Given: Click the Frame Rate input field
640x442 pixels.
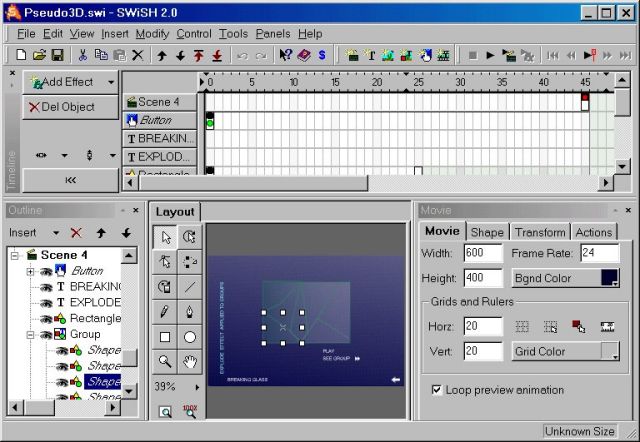Looking at the screenshot, I should [599, 253].
